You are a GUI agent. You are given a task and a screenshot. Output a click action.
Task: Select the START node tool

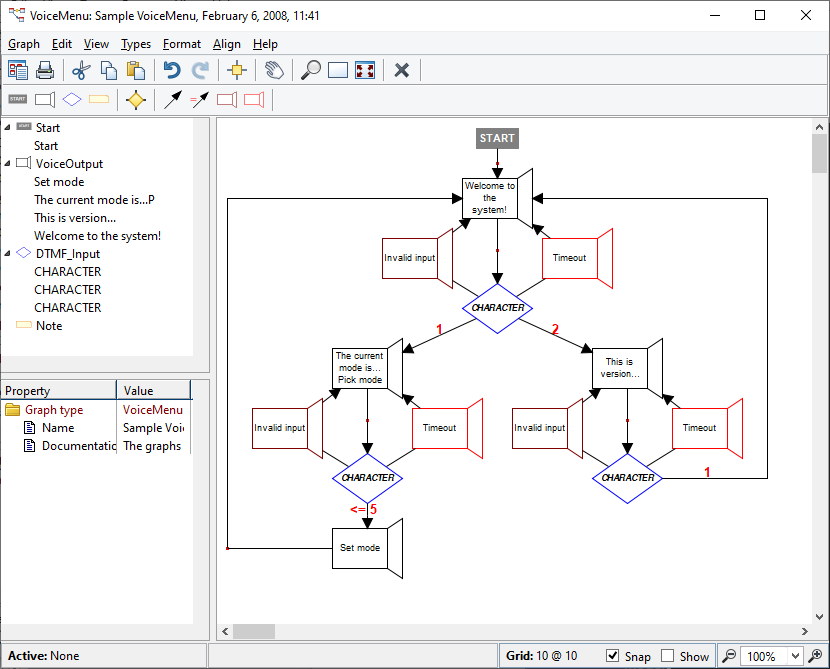pos(18,99)
